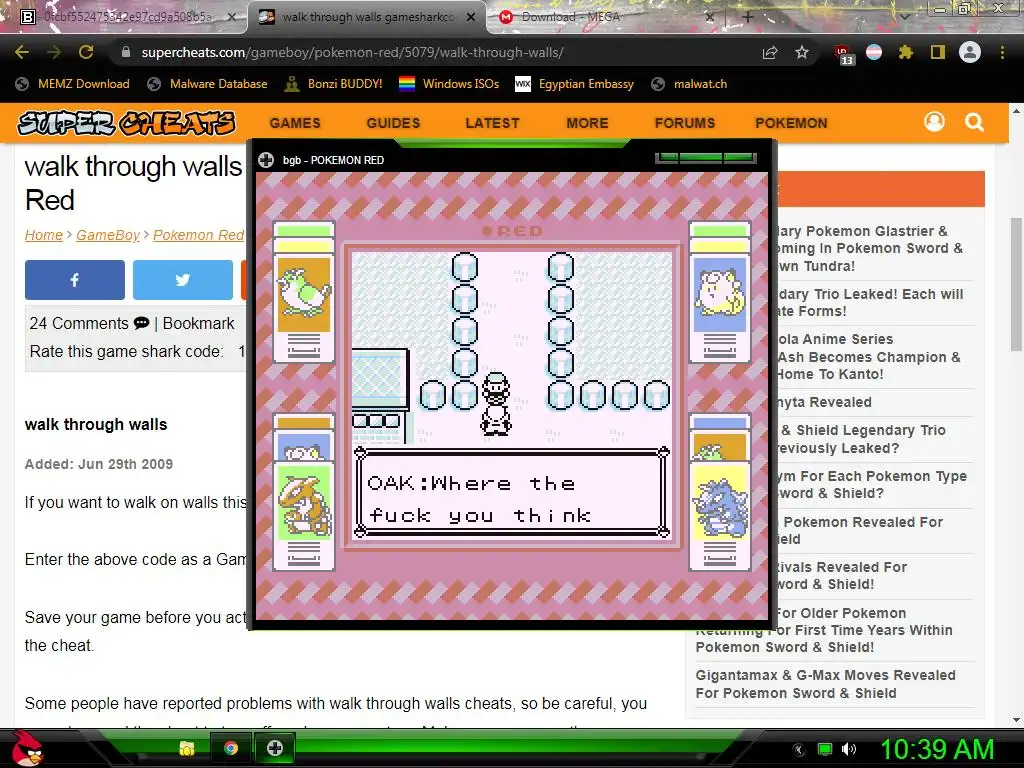Open the malwat.ch bookmark
Image resolution: width=1024 pixels, height=768 pixels.
(x=689, y=84)
